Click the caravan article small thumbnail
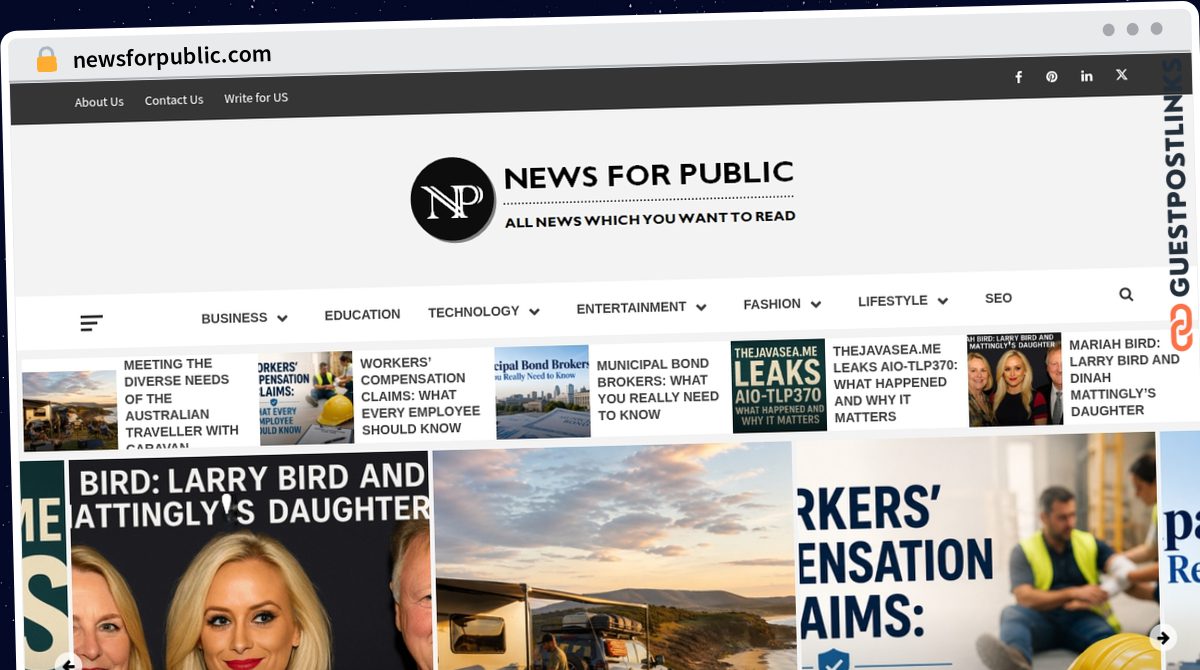This screenshot has height=670, width=1200. [x=70, y=411]
